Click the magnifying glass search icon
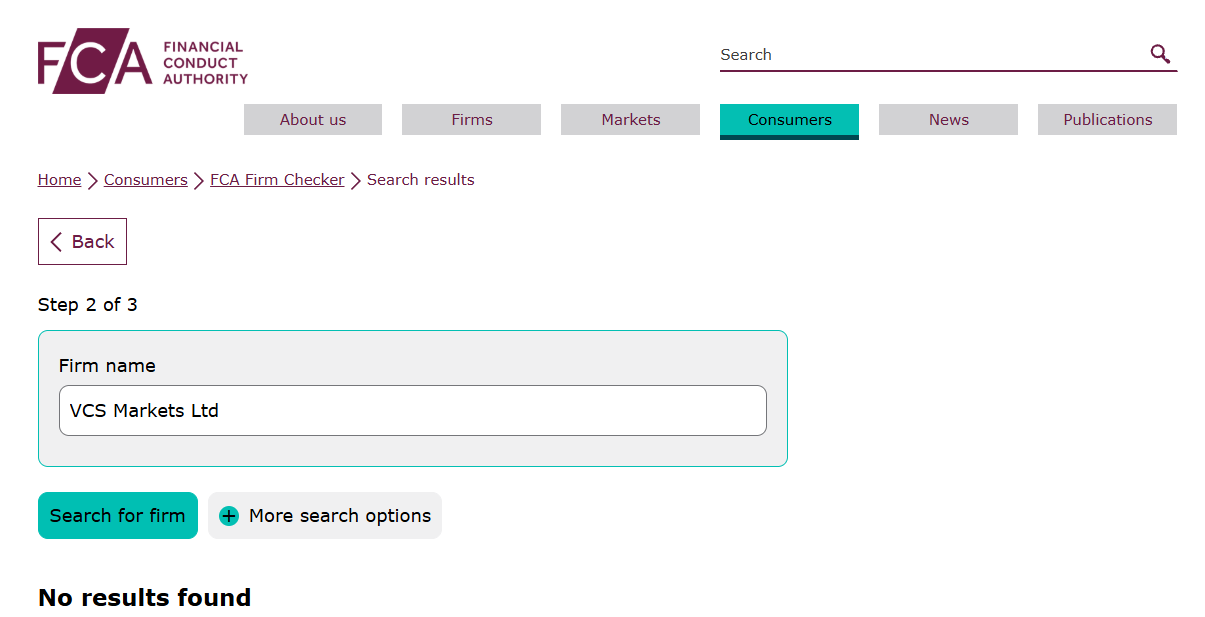 click(1160, 54)
